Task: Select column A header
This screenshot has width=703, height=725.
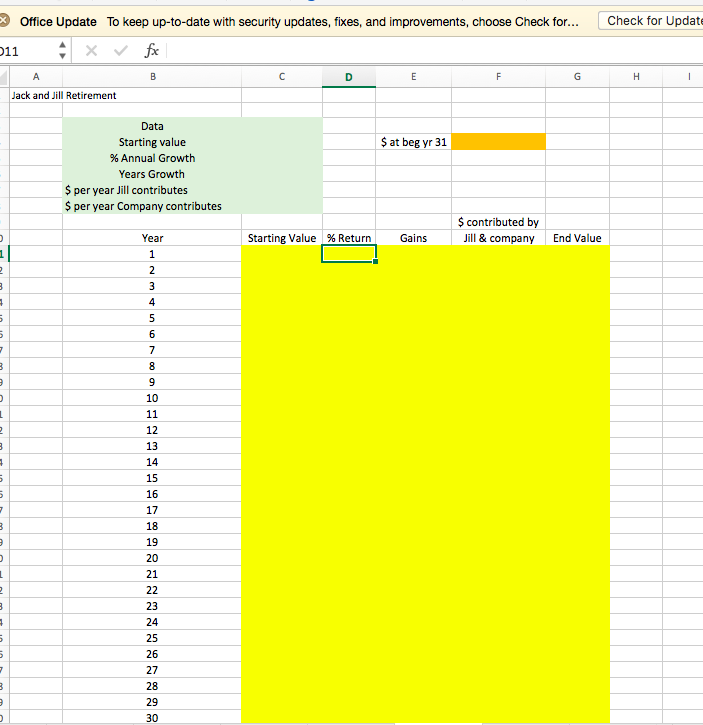Action: click(36, 77)
